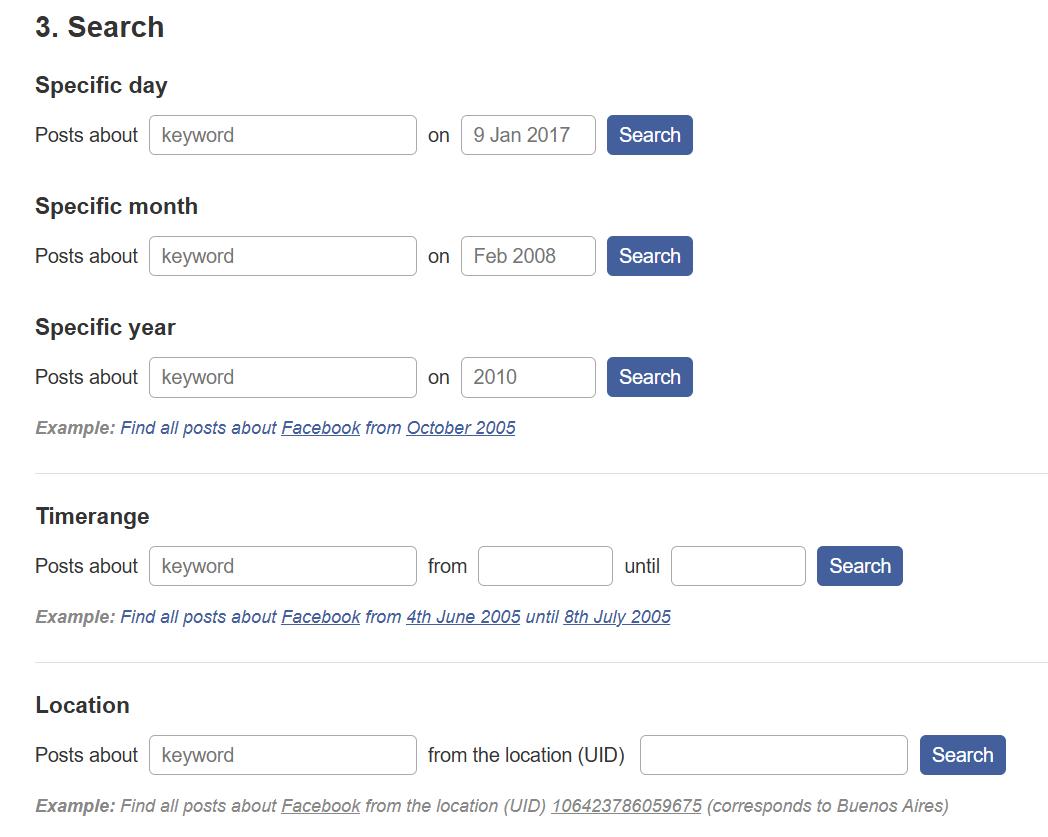Image resolution: width=1048 pixels, height=837 pixels.
Task: Click the 9 Jan 2017 date field
Action: pos(527,135)
